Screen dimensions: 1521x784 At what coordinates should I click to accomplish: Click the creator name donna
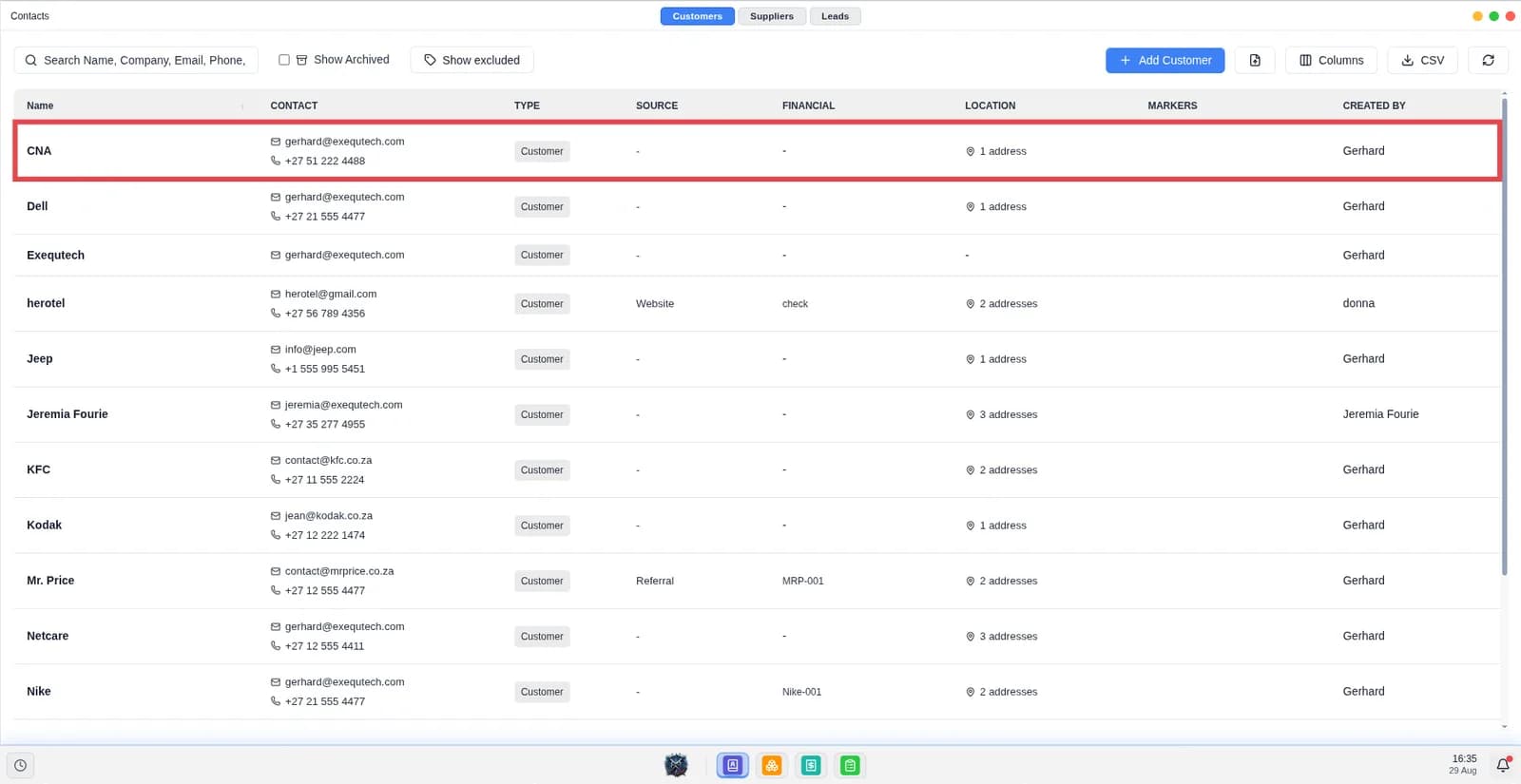click(1358, 303)
